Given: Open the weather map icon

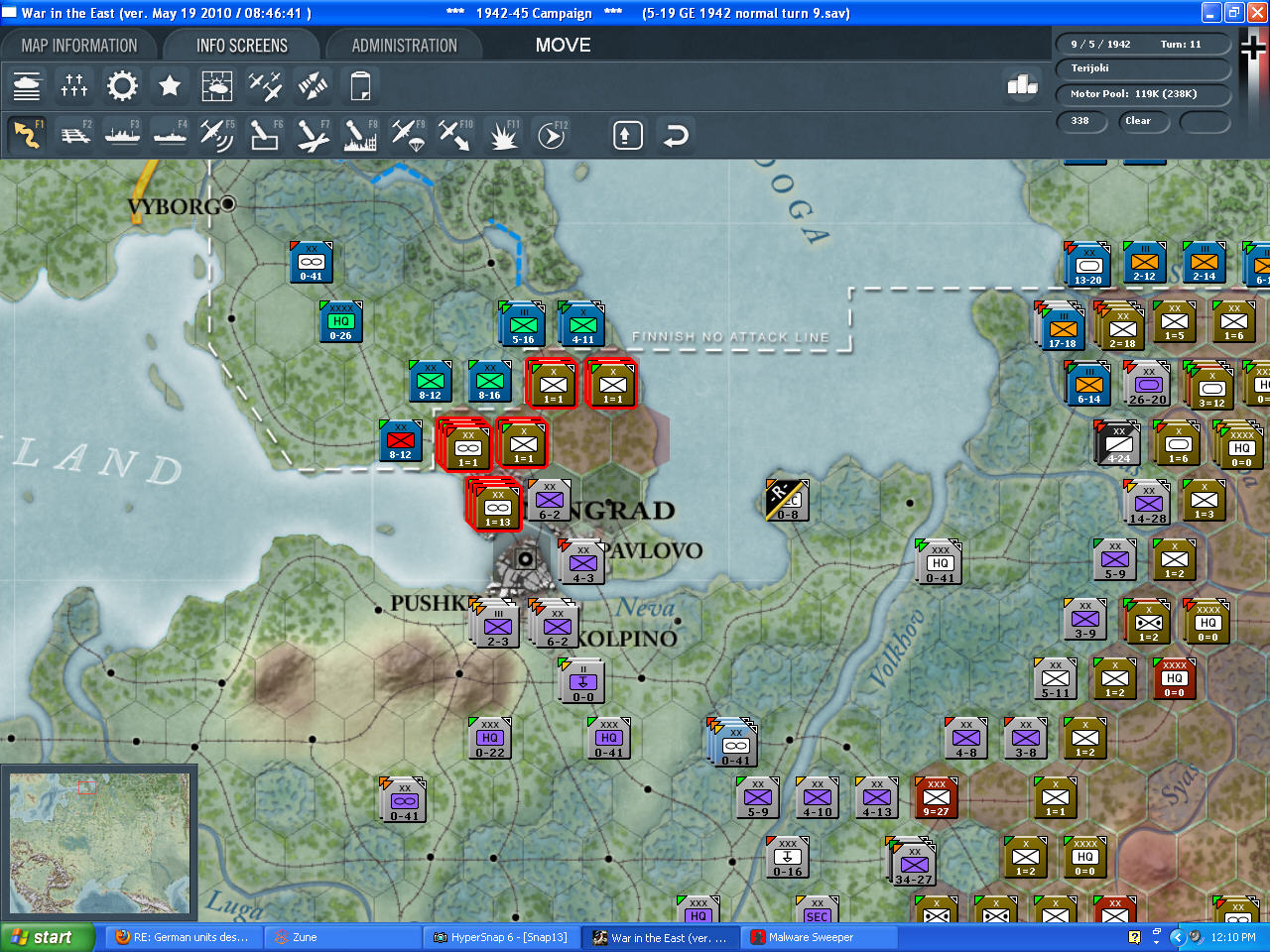Looking at the screenshot, I should click(217, 86).
